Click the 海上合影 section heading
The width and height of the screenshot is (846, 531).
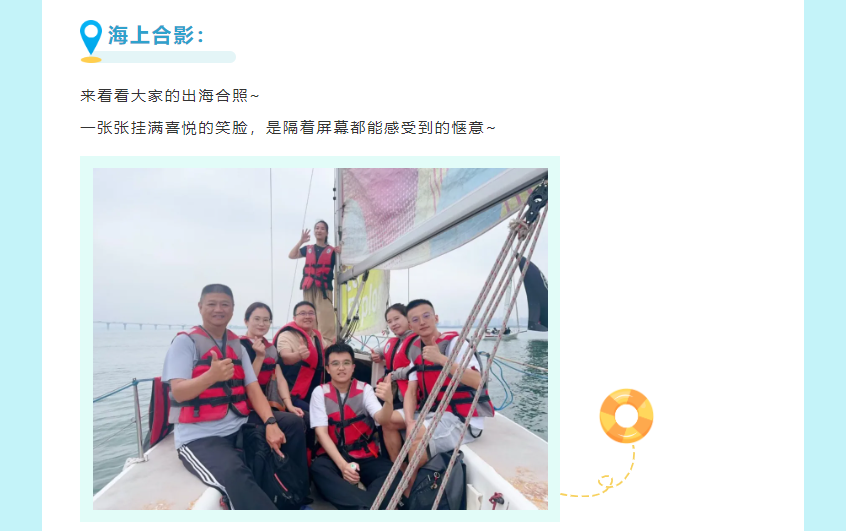tap(155, 36)
